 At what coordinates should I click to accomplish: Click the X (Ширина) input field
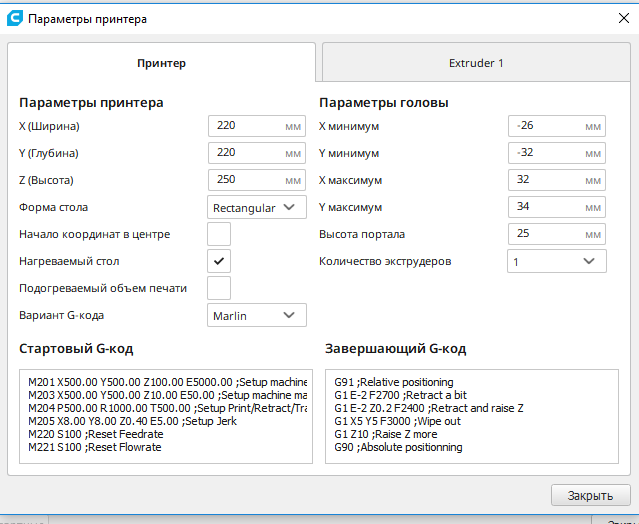(257, 126)
